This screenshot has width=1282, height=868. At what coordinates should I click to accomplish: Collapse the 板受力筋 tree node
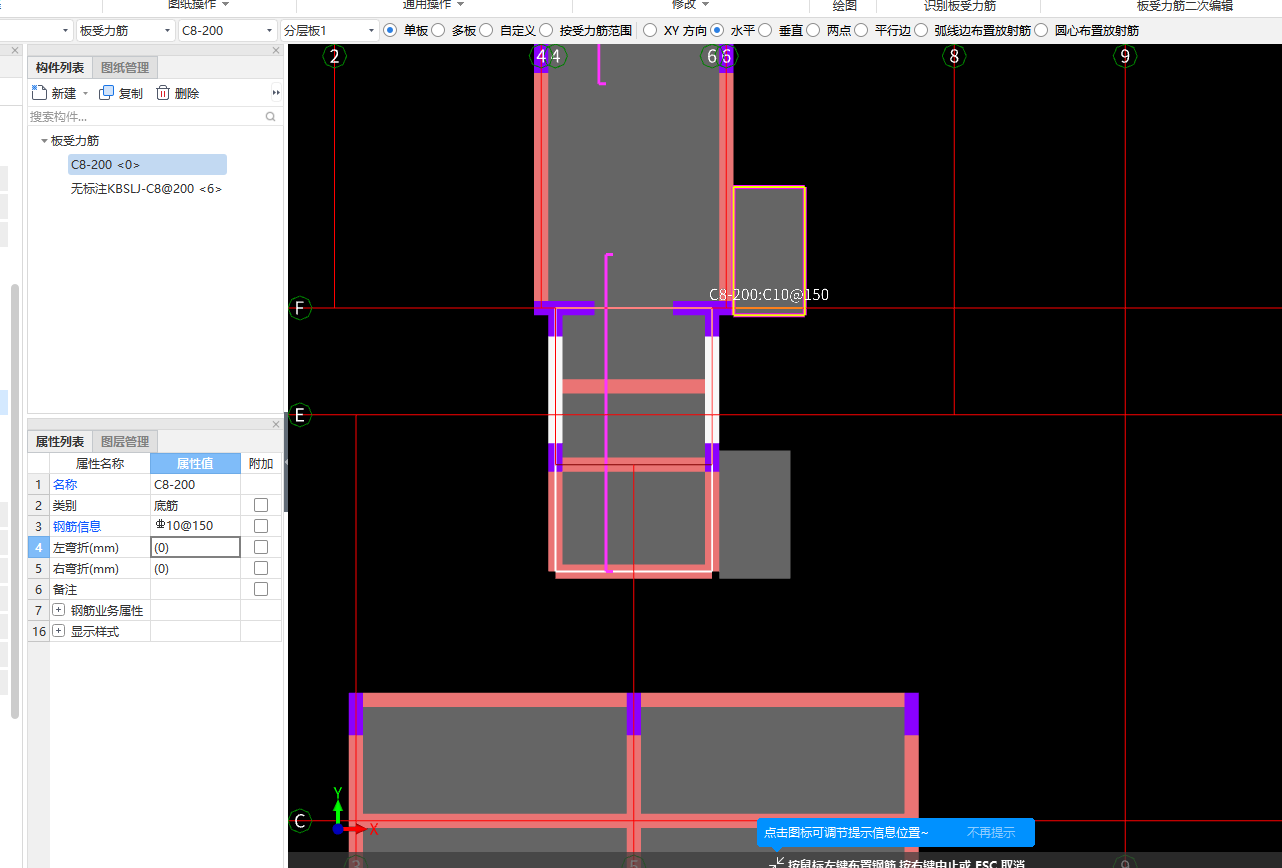[x=44, y=141]
